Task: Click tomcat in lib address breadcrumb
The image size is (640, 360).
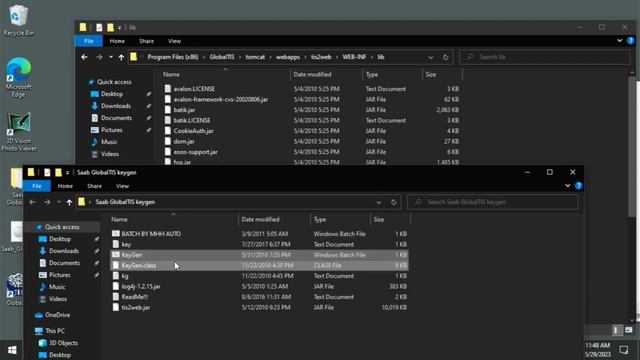Action: [x=255, y=57]
